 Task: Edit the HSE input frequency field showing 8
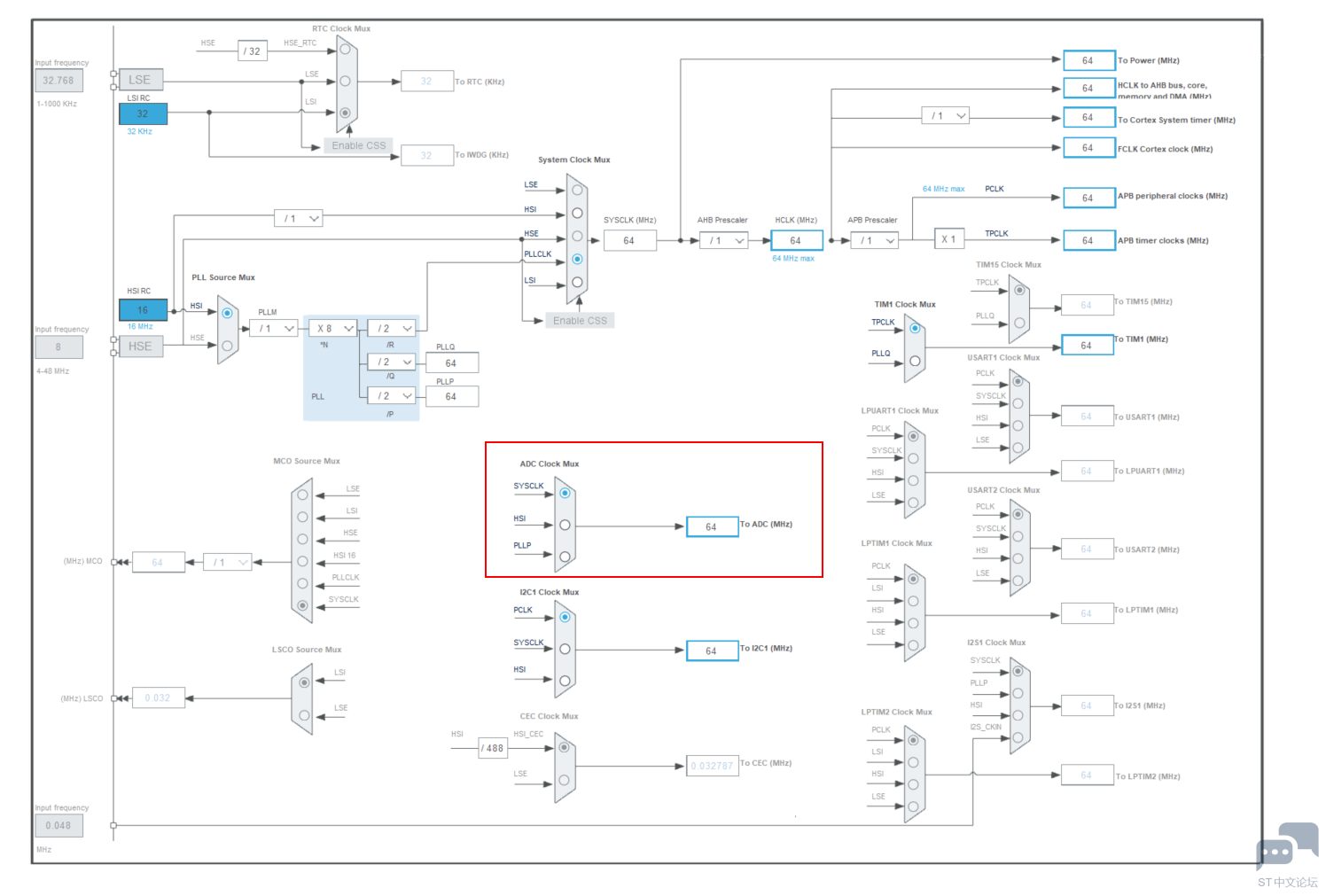point(58,347)
